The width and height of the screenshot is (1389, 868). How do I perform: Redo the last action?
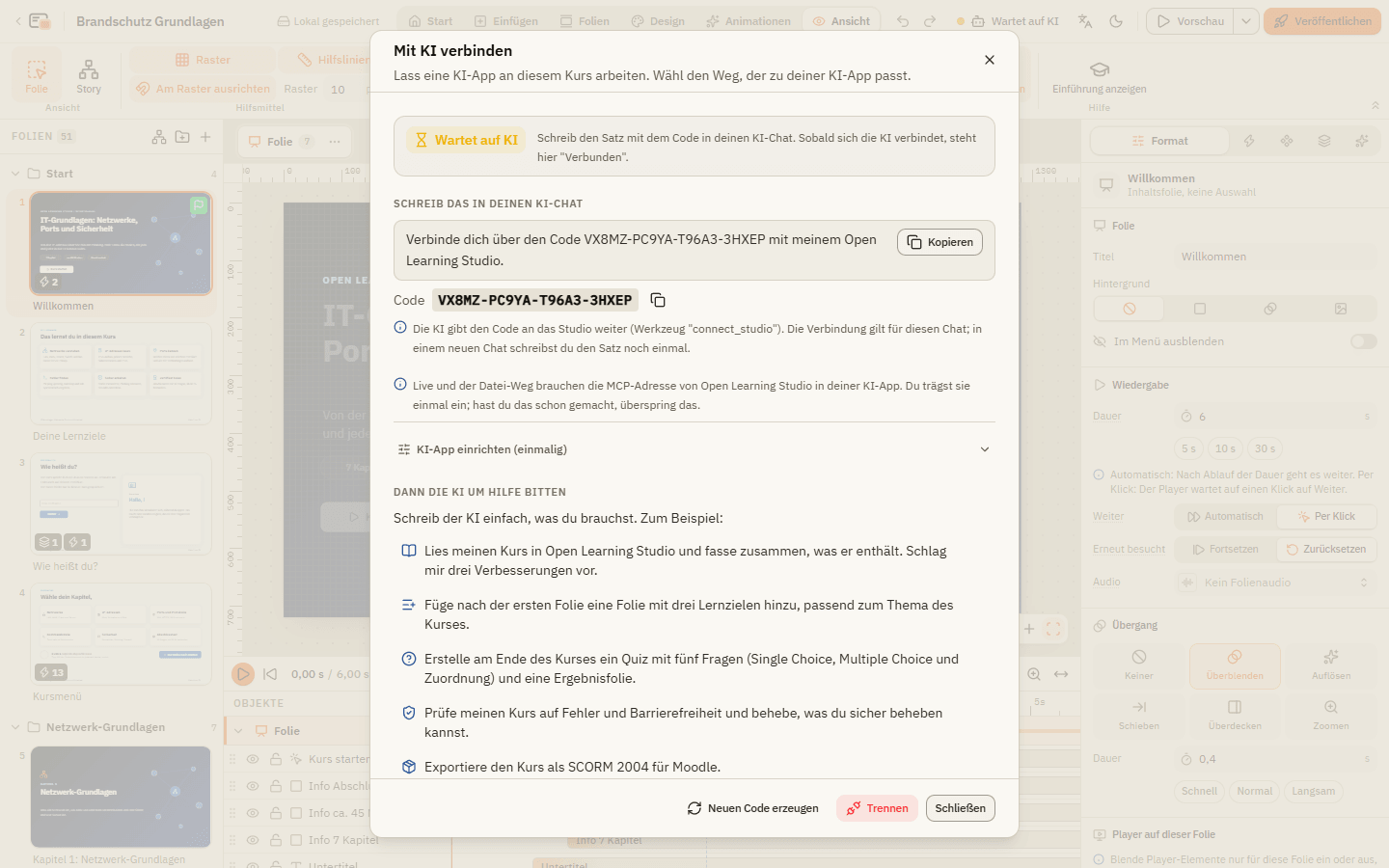tap(930, 21)
